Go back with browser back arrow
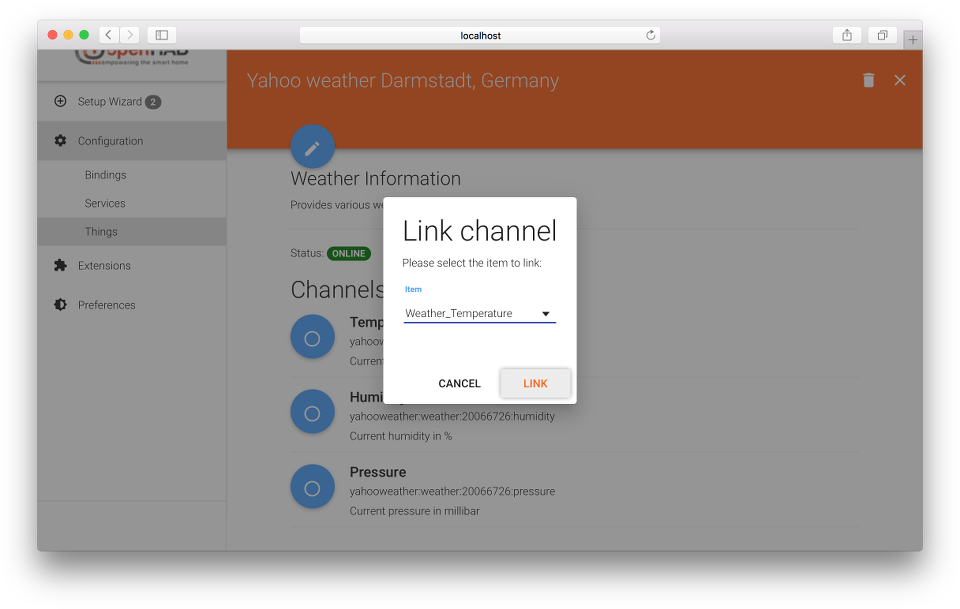Viewport: 960px width, 609px height. (109, 35)
